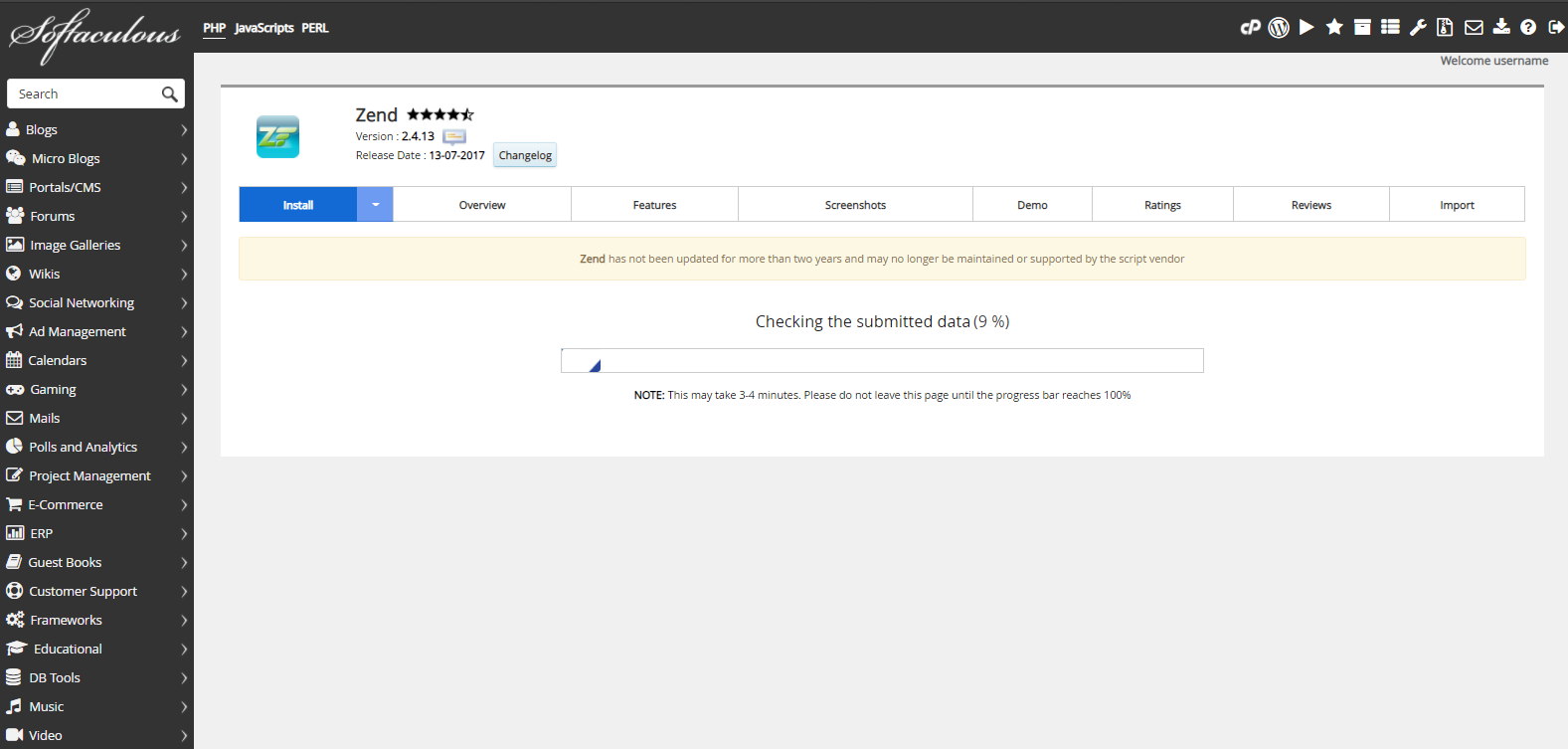Expand the DB Tools category

[x=96, y=677]
